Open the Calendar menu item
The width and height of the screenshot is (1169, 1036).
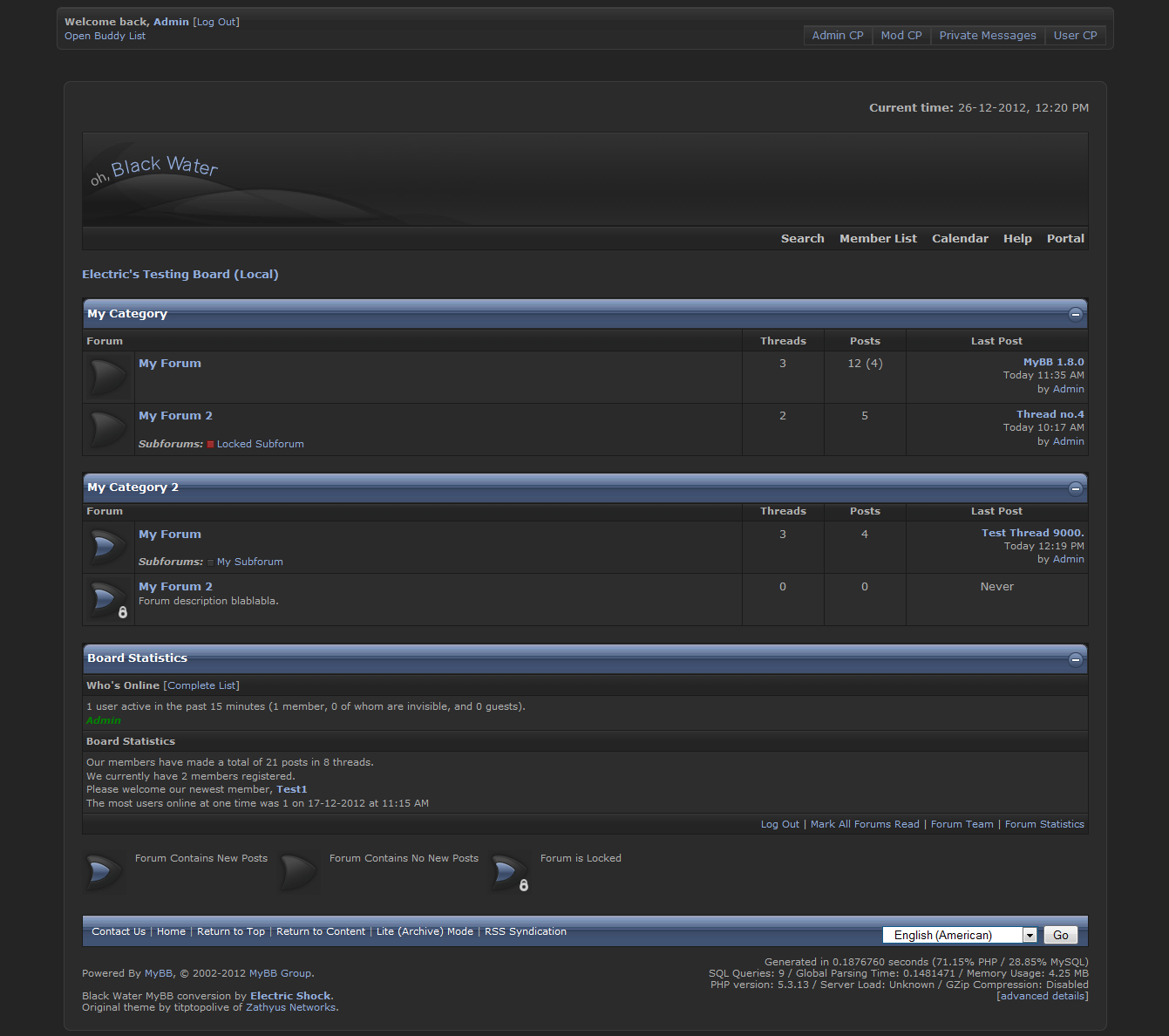point(960,239)
